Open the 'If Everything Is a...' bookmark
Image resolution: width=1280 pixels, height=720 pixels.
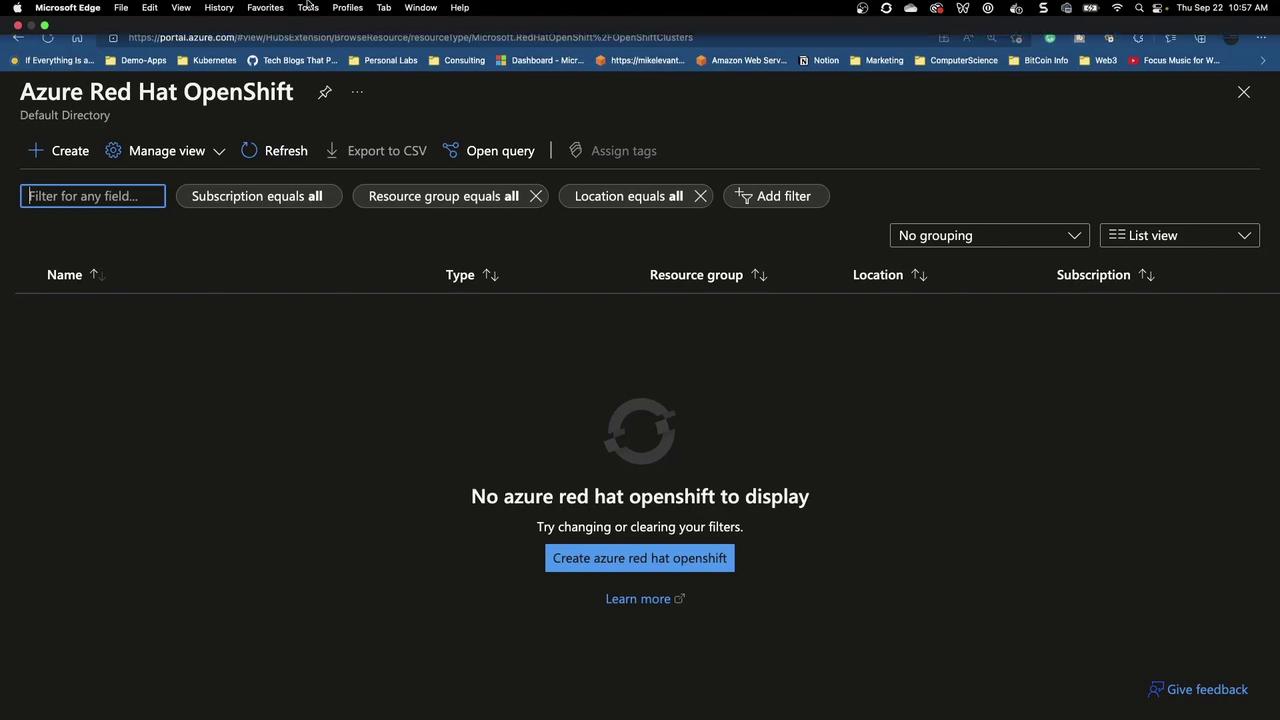(x=53, y=60)
